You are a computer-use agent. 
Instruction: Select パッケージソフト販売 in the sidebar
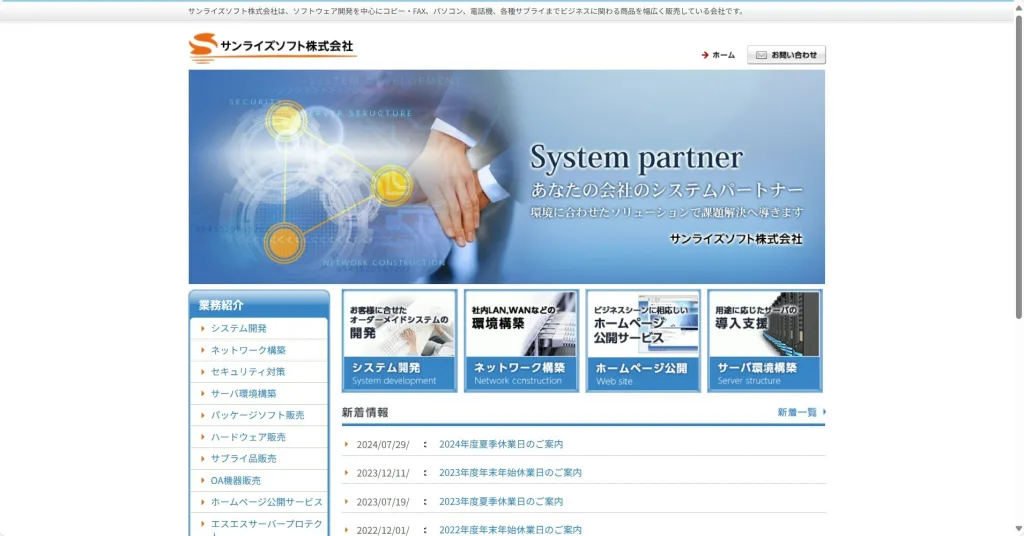click(257, 415)
